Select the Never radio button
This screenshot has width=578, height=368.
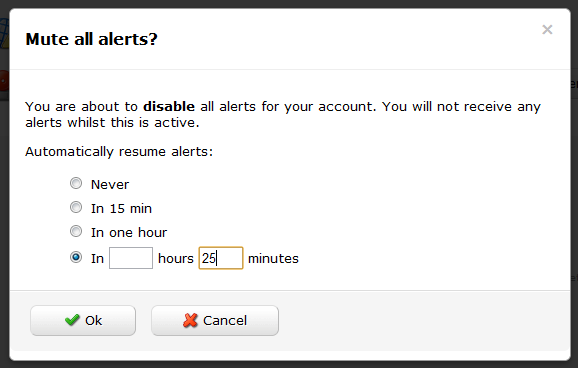(76, 183)
